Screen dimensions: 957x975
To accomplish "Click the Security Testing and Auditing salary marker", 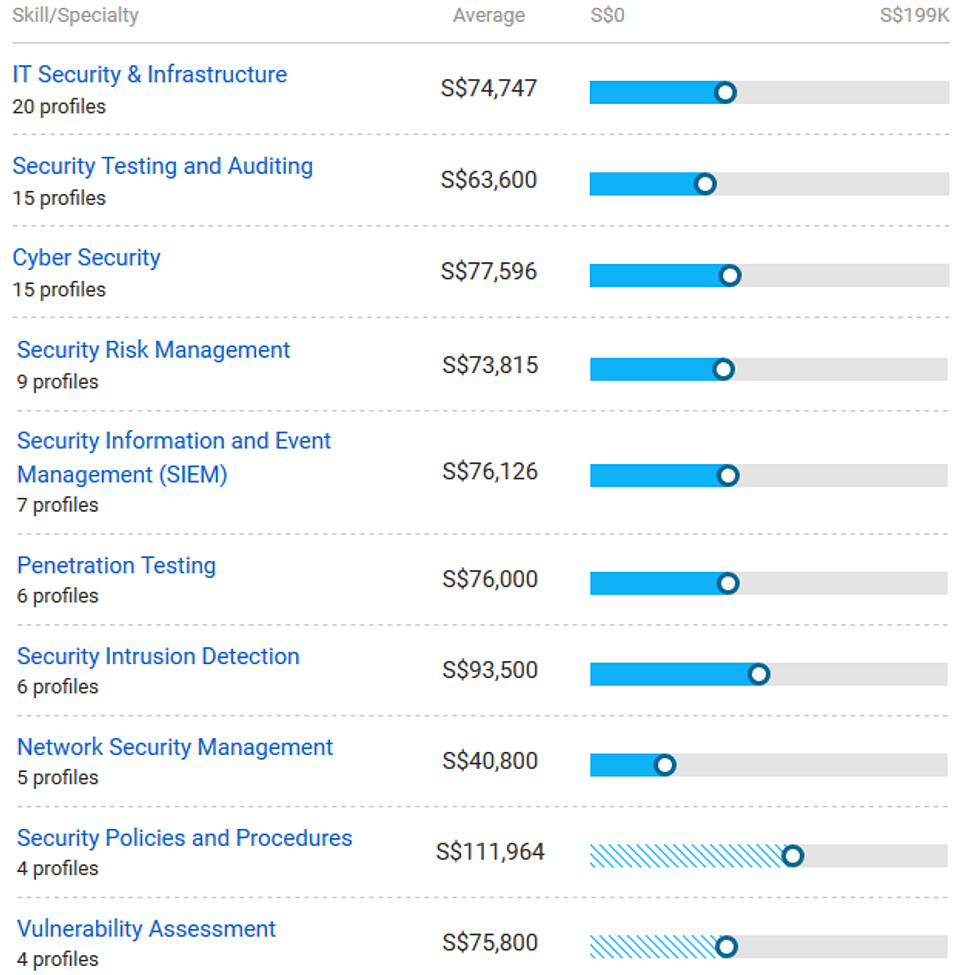I will (705, 184).
